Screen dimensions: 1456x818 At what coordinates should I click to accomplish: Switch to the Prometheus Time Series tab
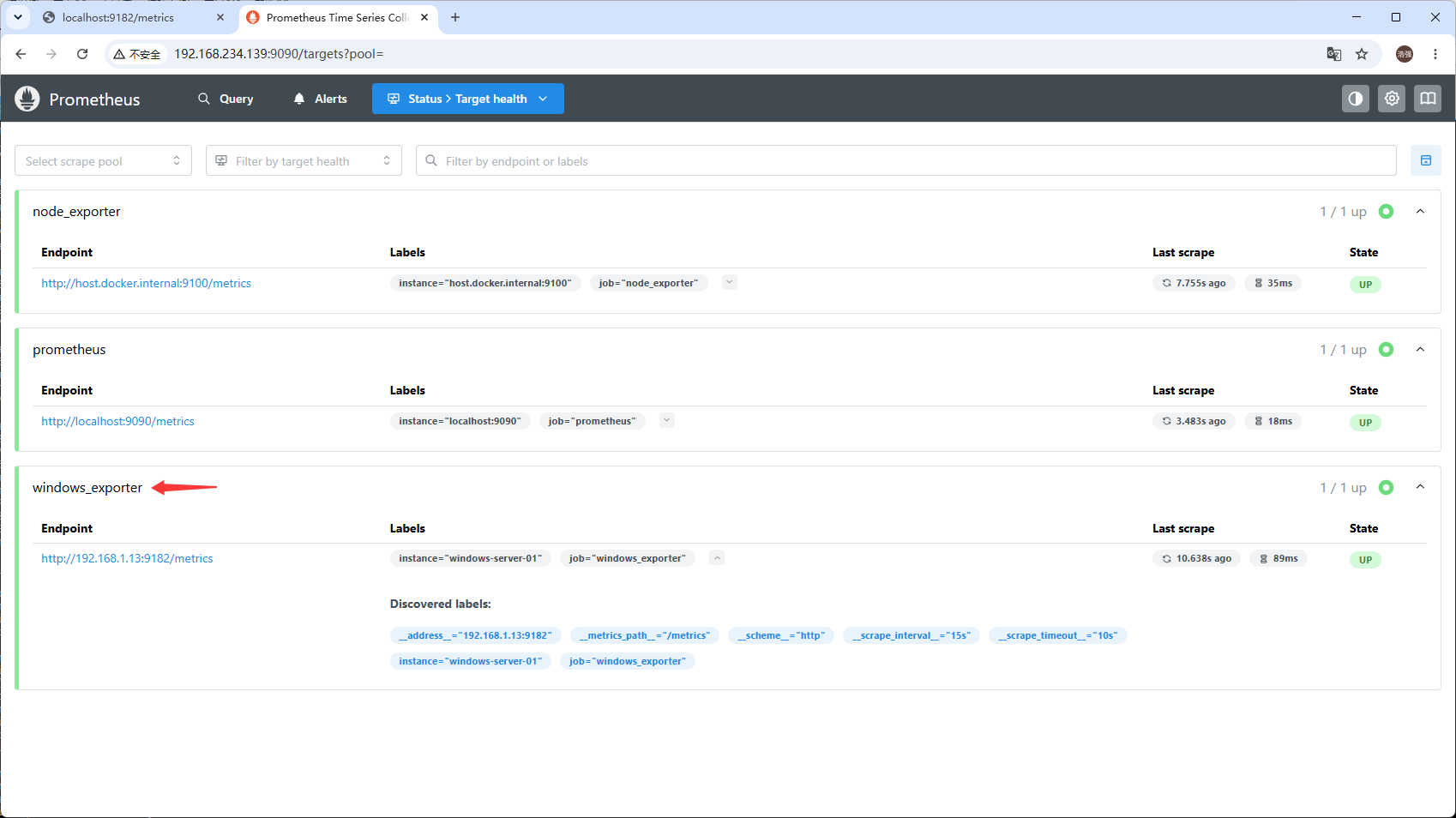(x=339, y=17)
